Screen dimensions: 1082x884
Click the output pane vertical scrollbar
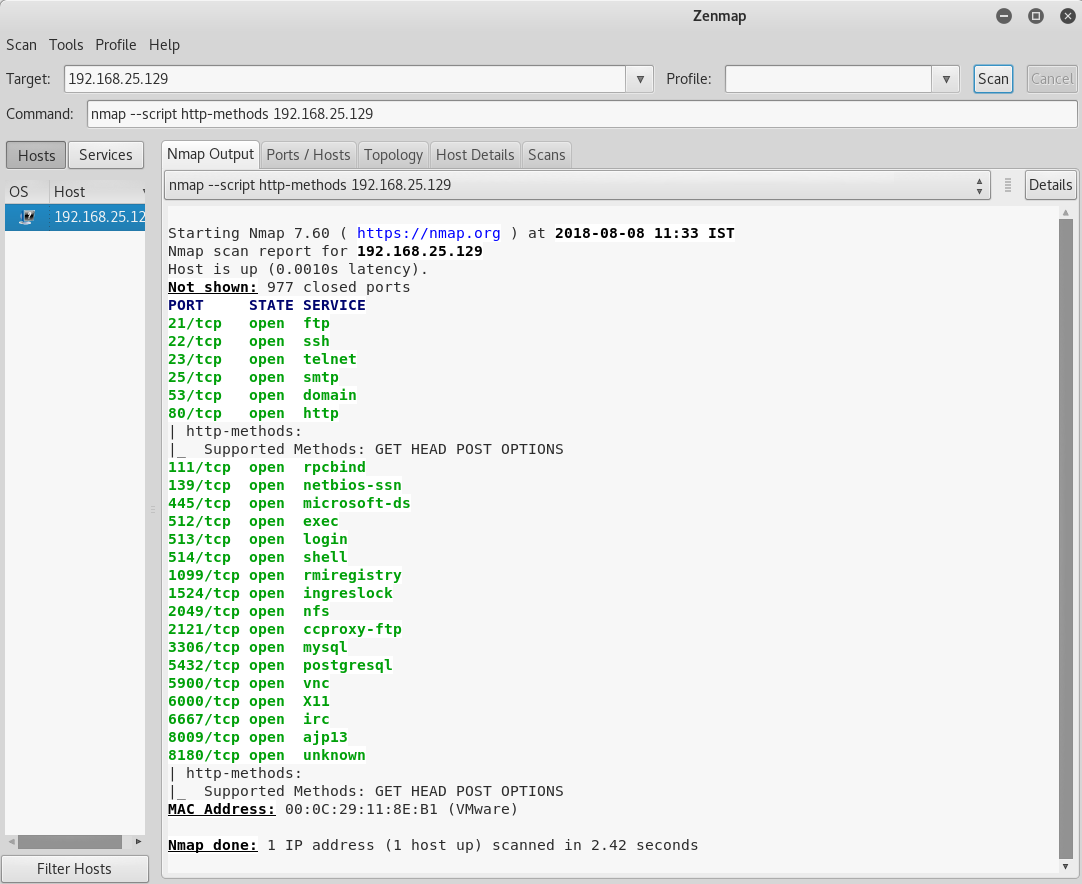[1065, 538]
